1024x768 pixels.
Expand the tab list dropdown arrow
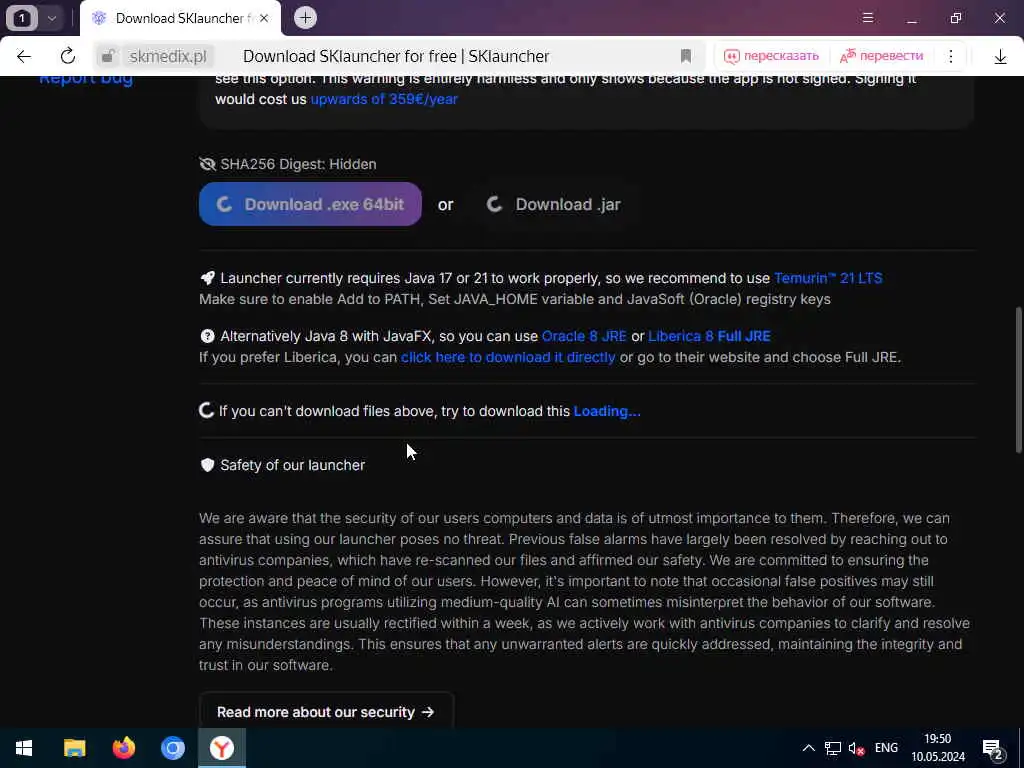pos(52,18)
